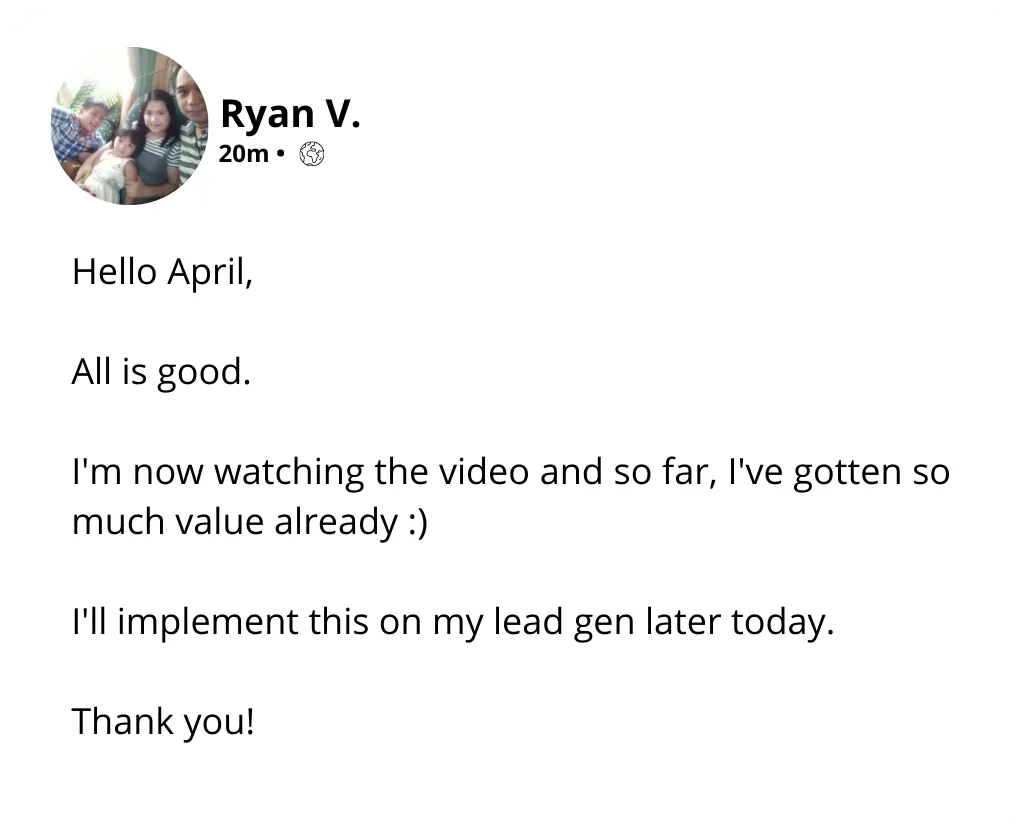The image size is (1029, 840).
Task: Click the words 'later today.'
Action: 740,621
